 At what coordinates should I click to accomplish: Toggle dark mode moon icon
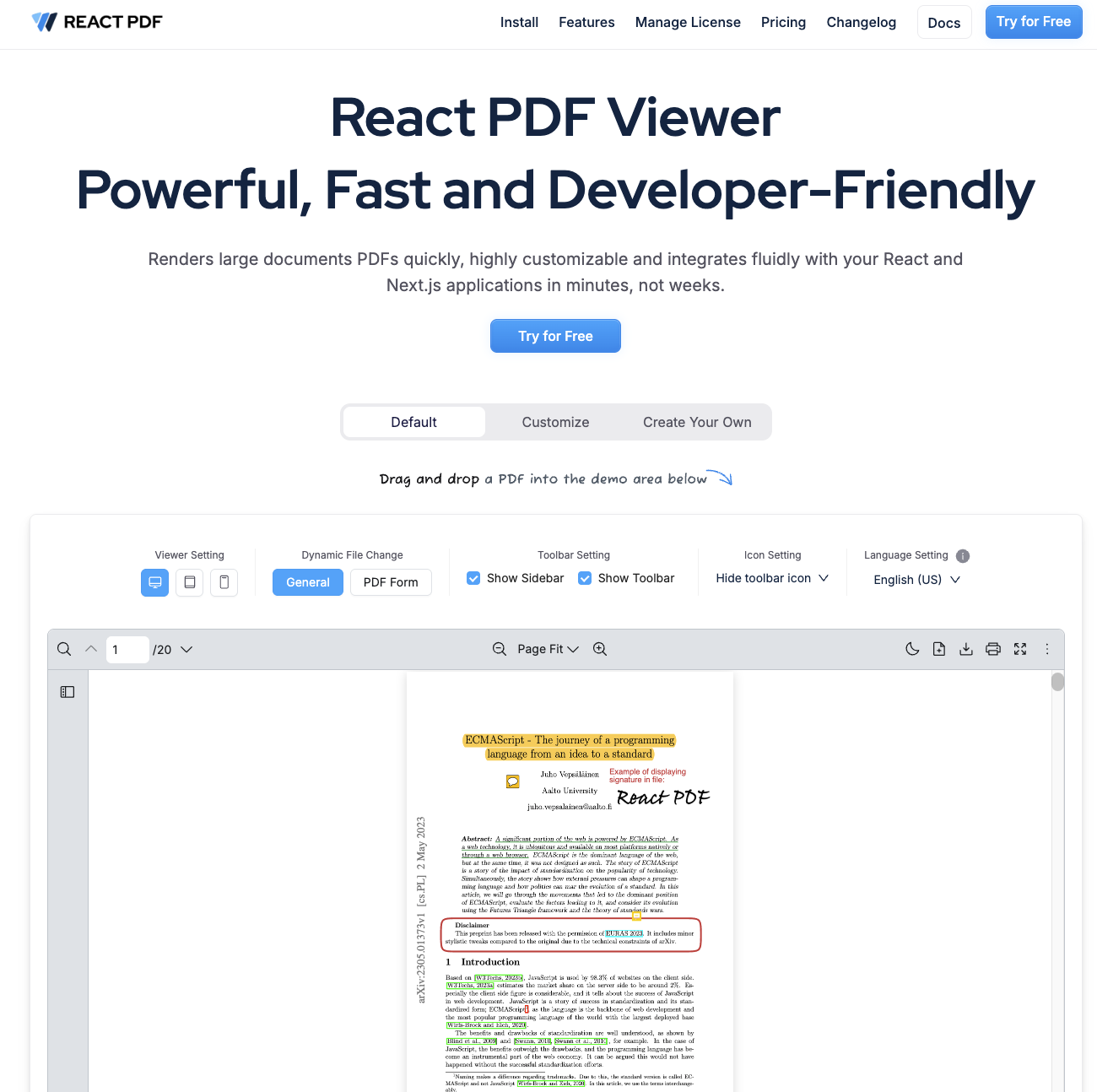(x=912, y=649)
